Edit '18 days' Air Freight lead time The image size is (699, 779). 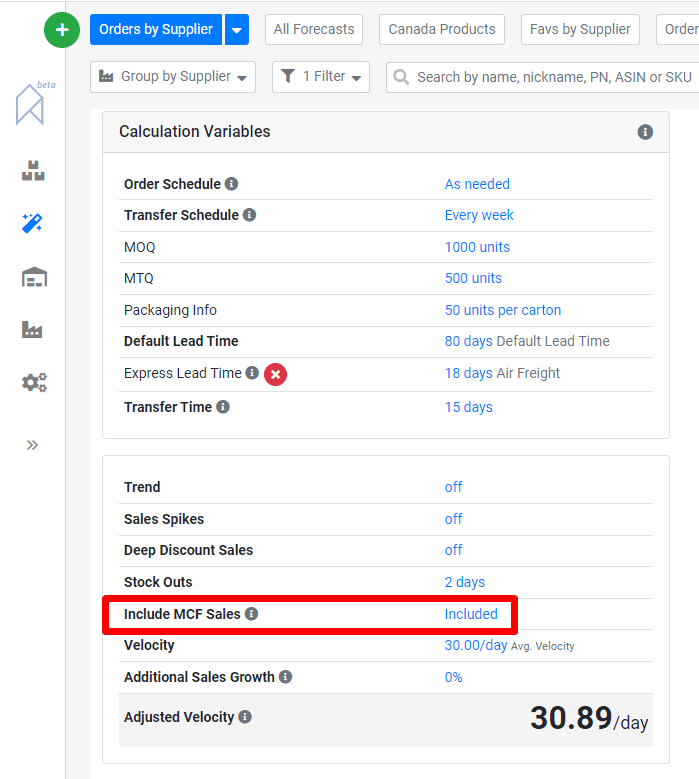(468, 373)
